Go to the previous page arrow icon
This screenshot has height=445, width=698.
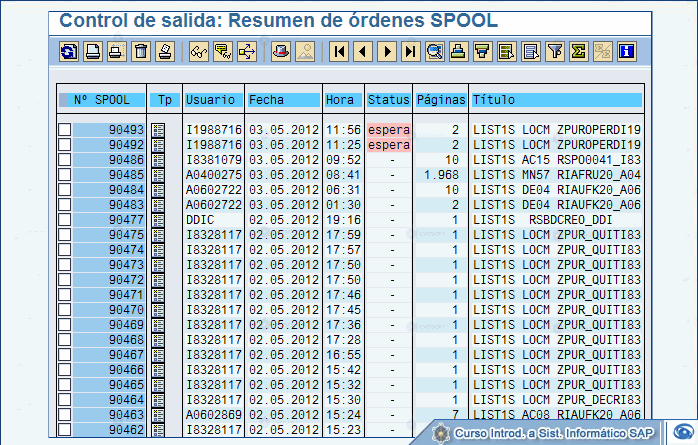click(363, 52)
